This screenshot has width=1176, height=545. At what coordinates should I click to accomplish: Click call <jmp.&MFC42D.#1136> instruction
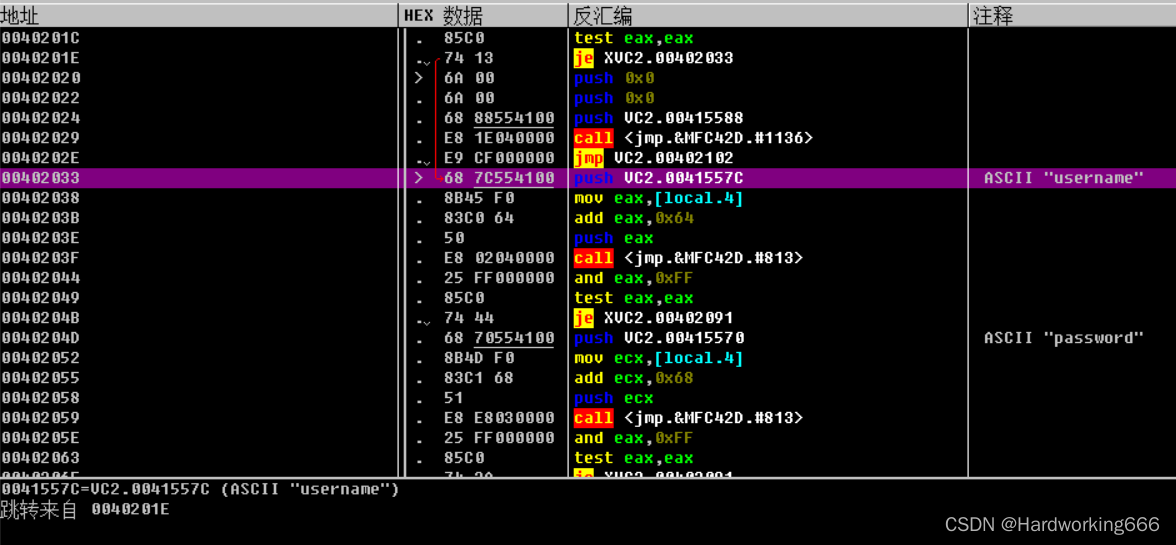tap(694, 138)
